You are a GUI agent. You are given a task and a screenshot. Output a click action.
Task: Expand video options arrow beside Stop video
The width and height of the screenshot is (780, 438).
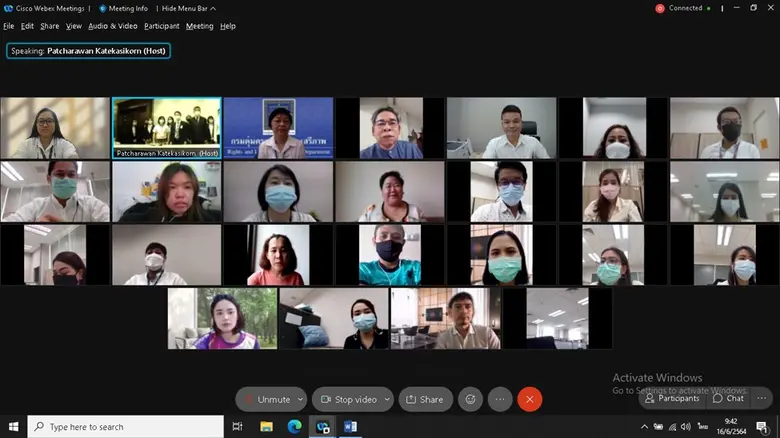point(387,399)
